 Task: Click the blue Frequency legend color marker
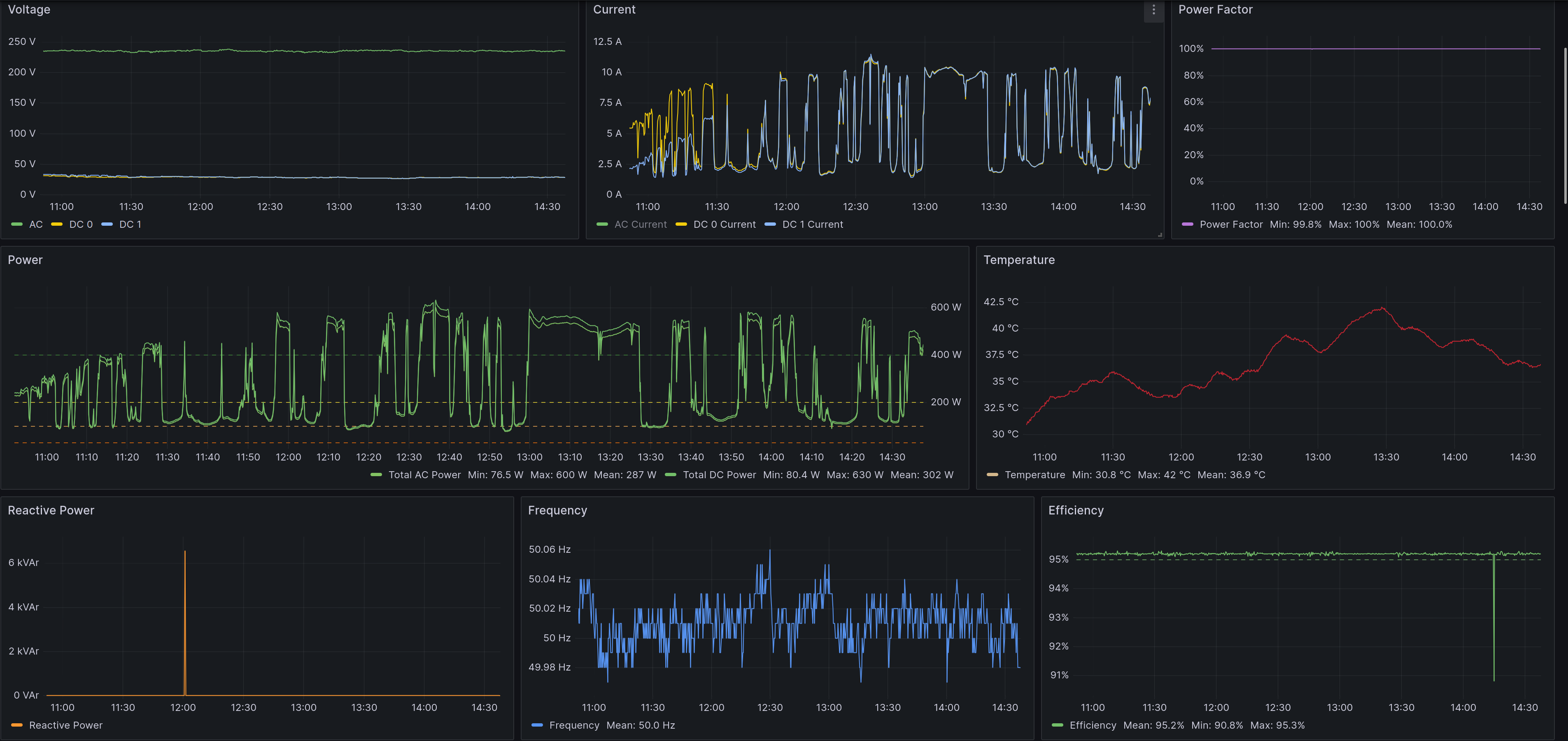point(537,725)
